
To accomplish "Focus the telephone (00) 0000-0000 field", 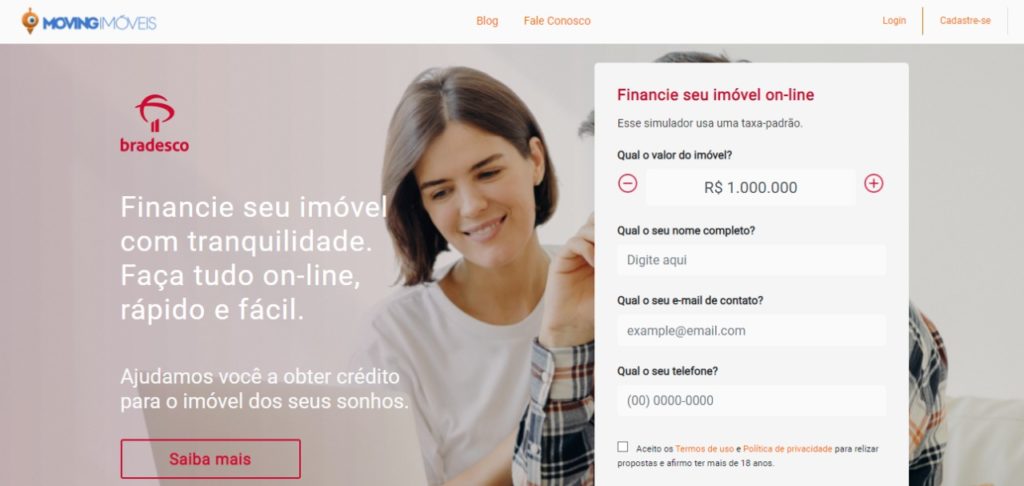I will tap(752, 400).
